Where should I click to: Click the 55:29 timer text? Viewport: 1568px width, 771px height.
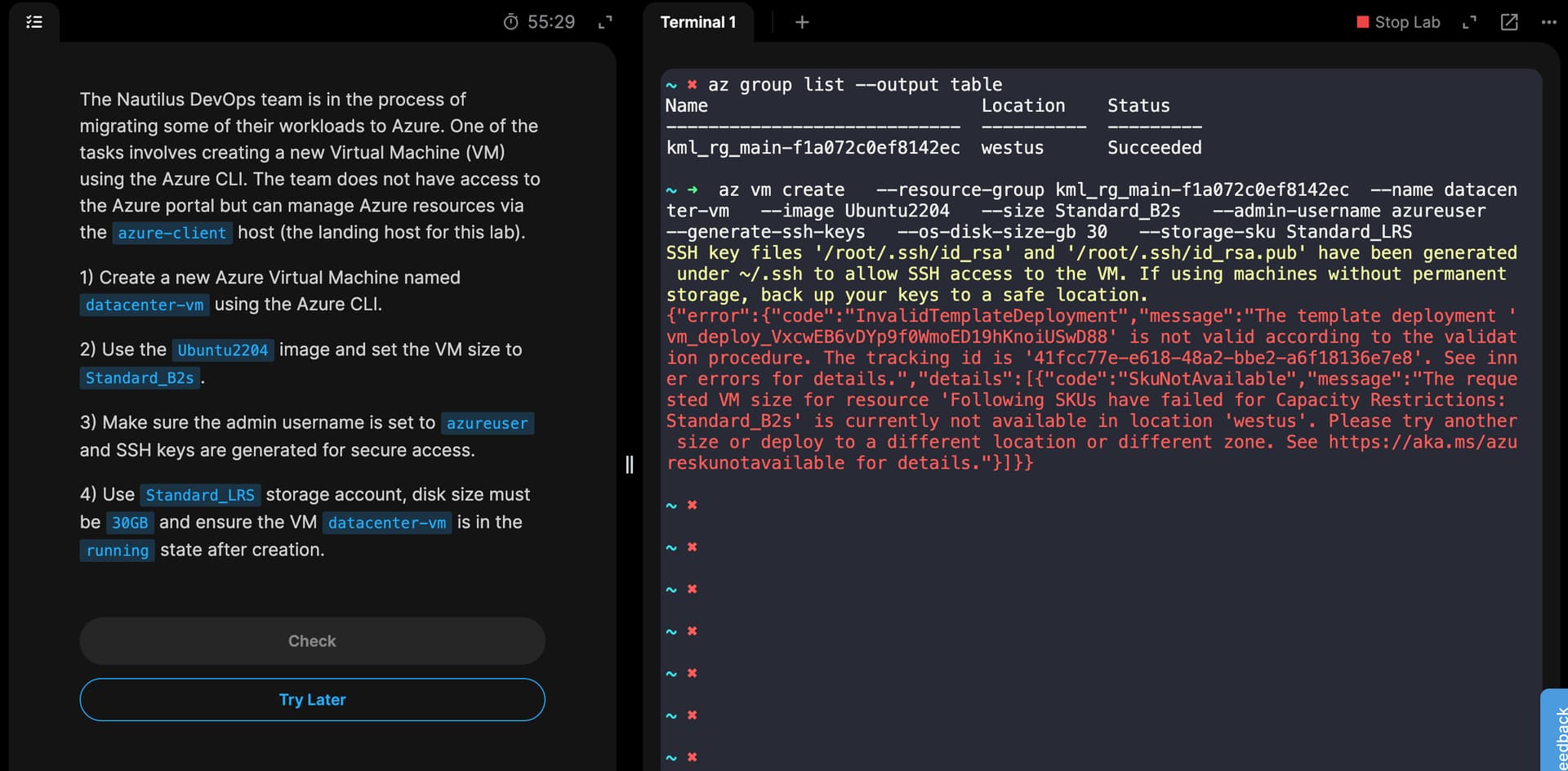(551, 22)
